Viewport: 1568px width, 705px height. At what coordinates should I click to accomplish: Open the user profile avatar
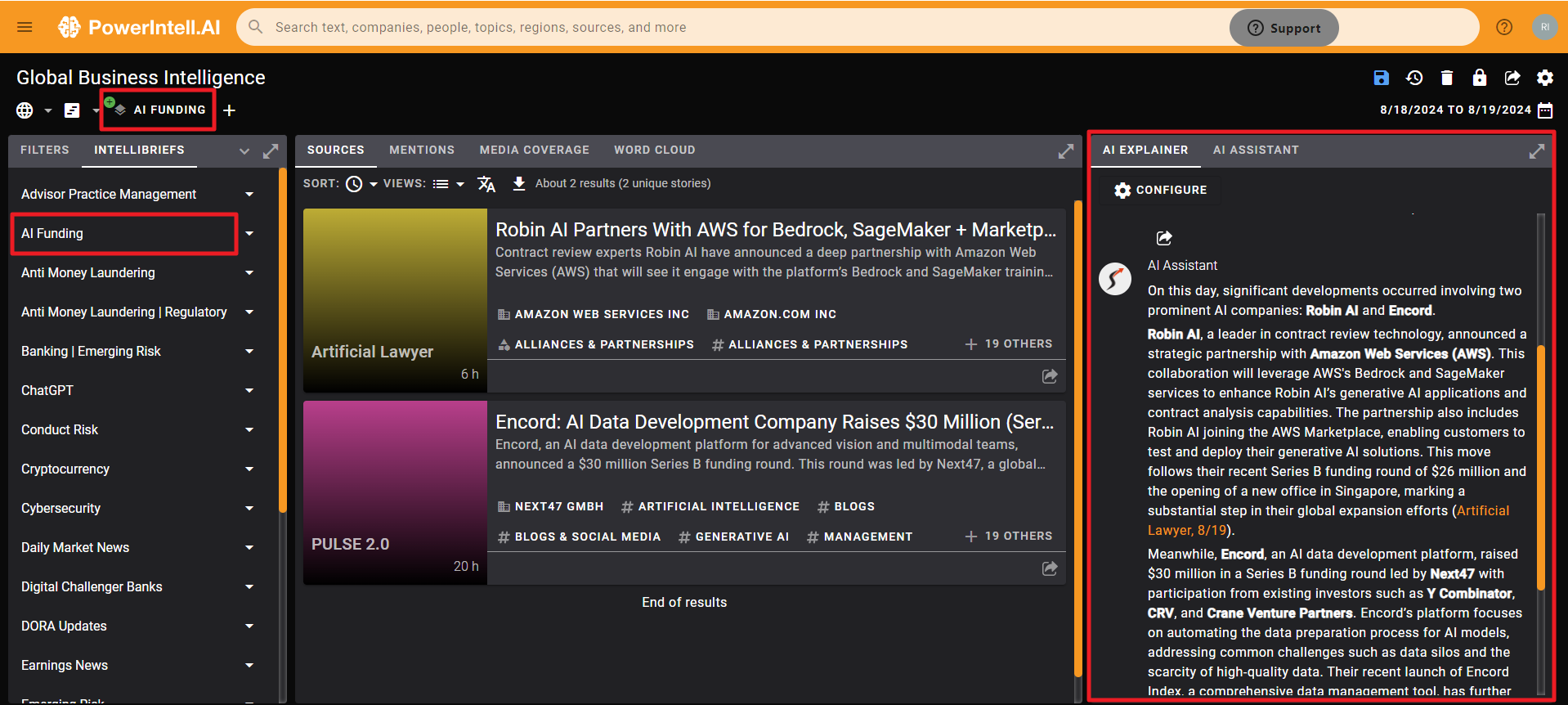[1544, 27]
